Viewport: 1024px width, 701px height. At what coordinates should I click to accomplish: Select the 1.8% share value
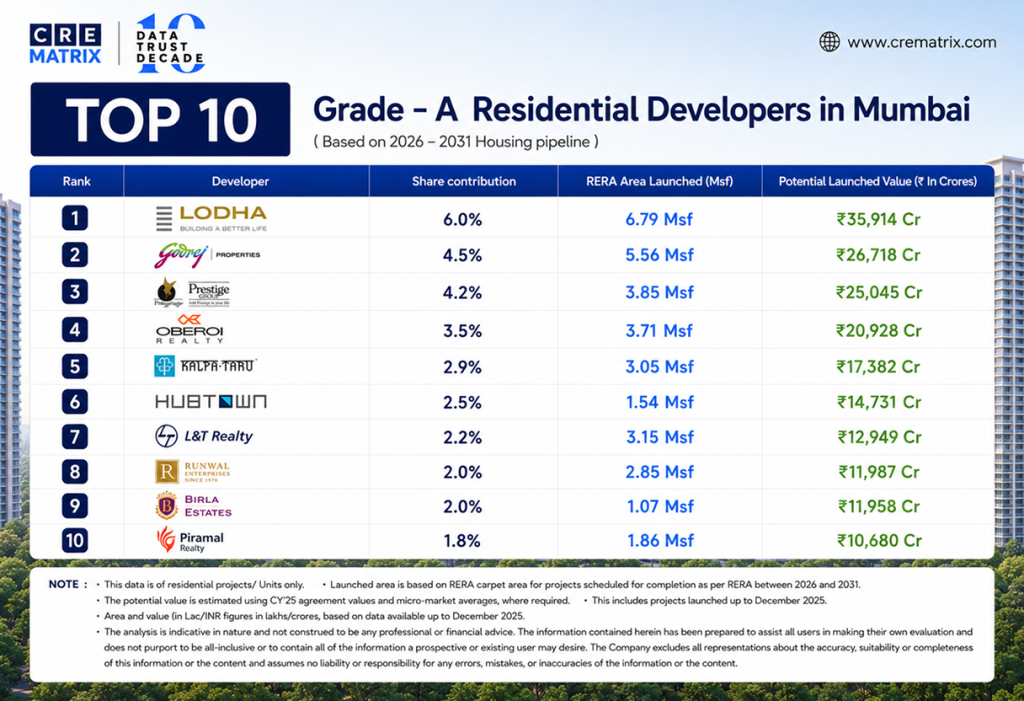(x=462, y=541)
